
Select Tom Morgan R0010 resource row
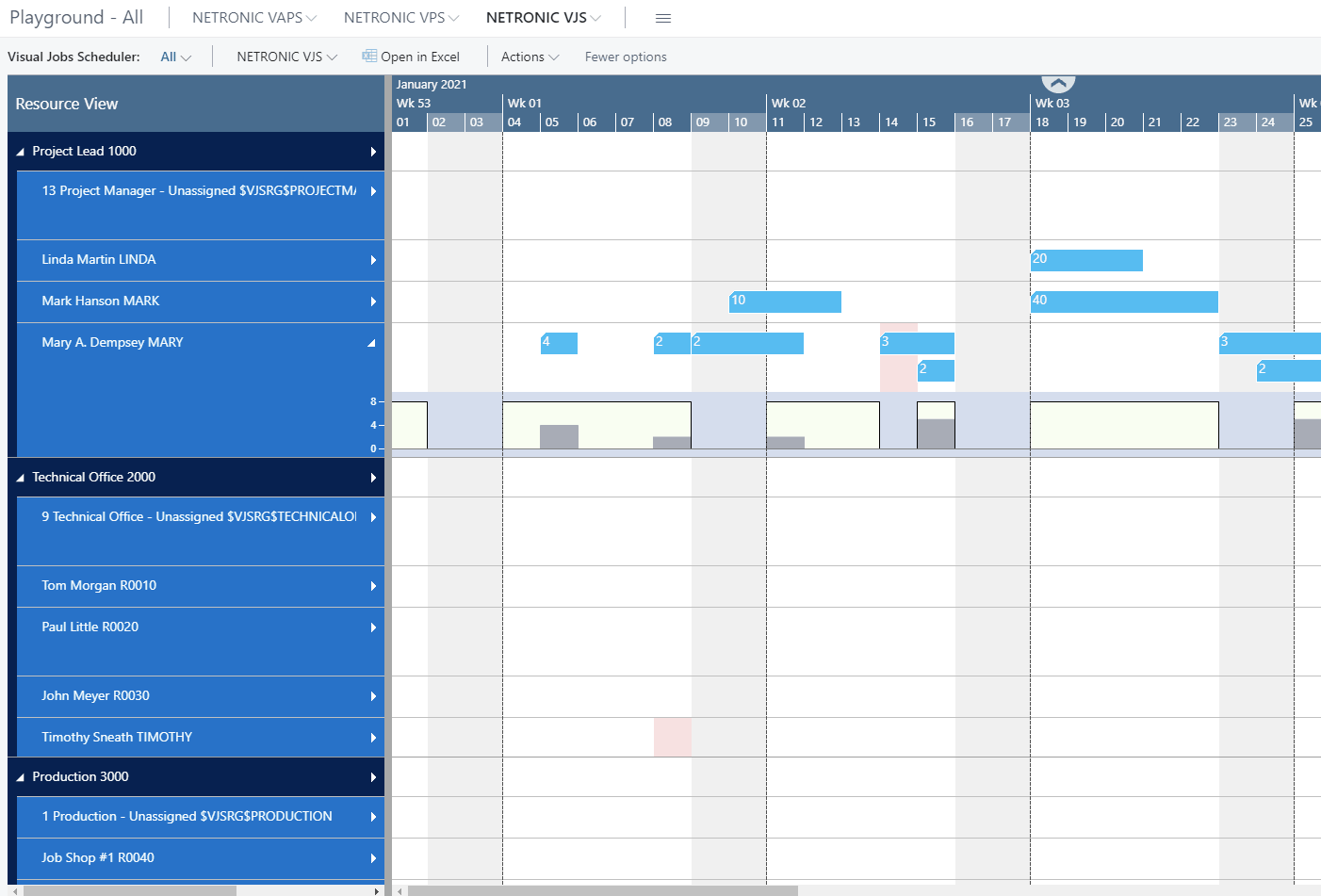point(201,586)
